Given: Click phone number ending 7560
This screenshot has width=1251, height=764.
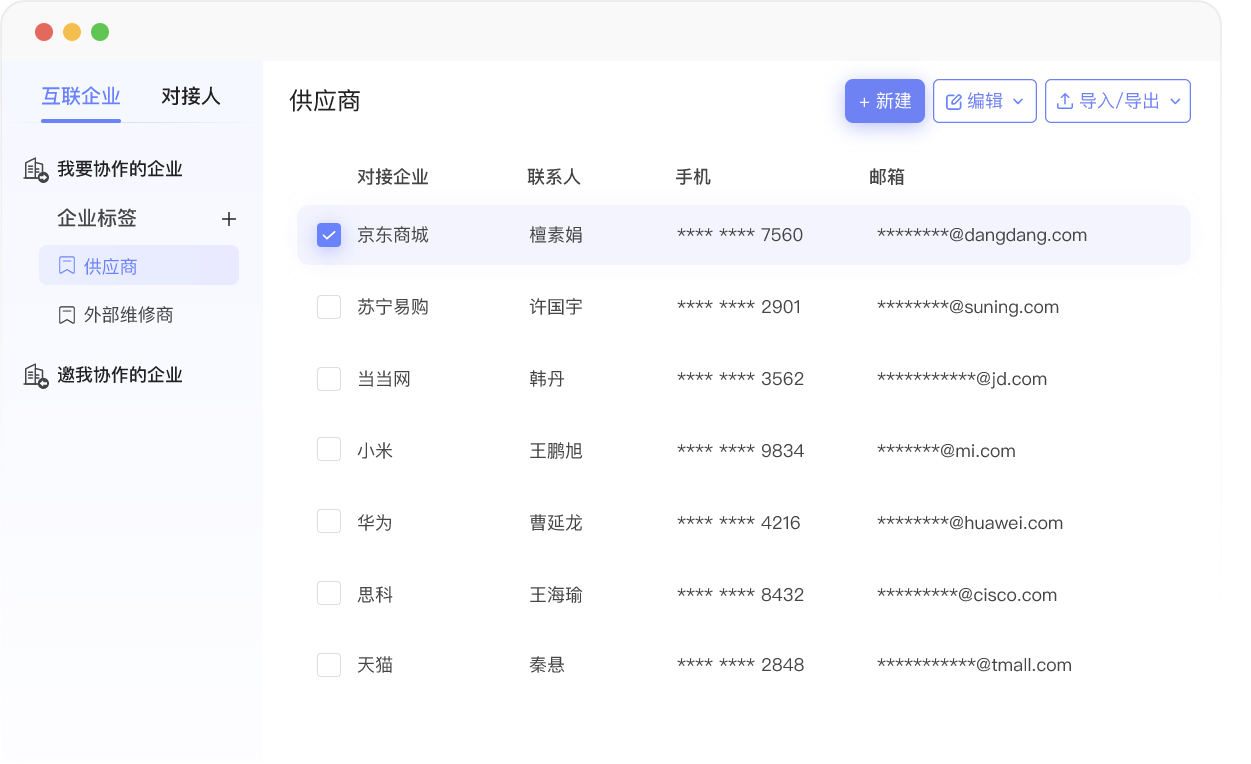Looking at the screenshot, I should pyautogui.click(x=740, y=235).
